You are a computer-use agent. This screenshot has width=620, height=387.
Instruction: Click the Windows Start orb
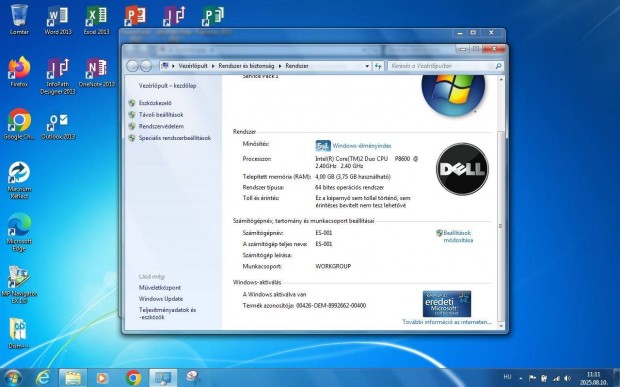click(x=12, y=378)
